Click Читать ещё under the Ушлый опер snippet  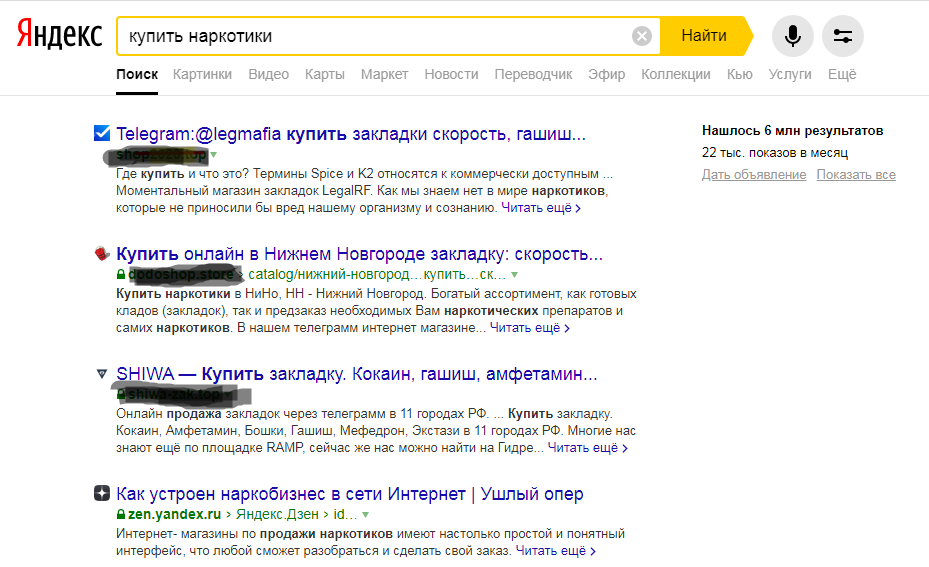pyautogui.click(x=556, y=551)
